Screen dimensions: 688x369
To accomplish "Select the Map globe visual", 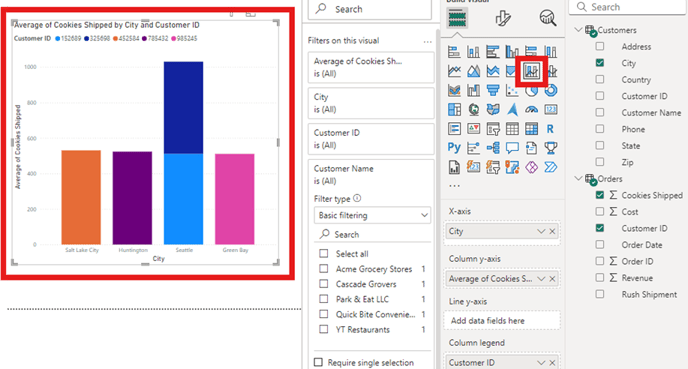I will coord(473,109).
